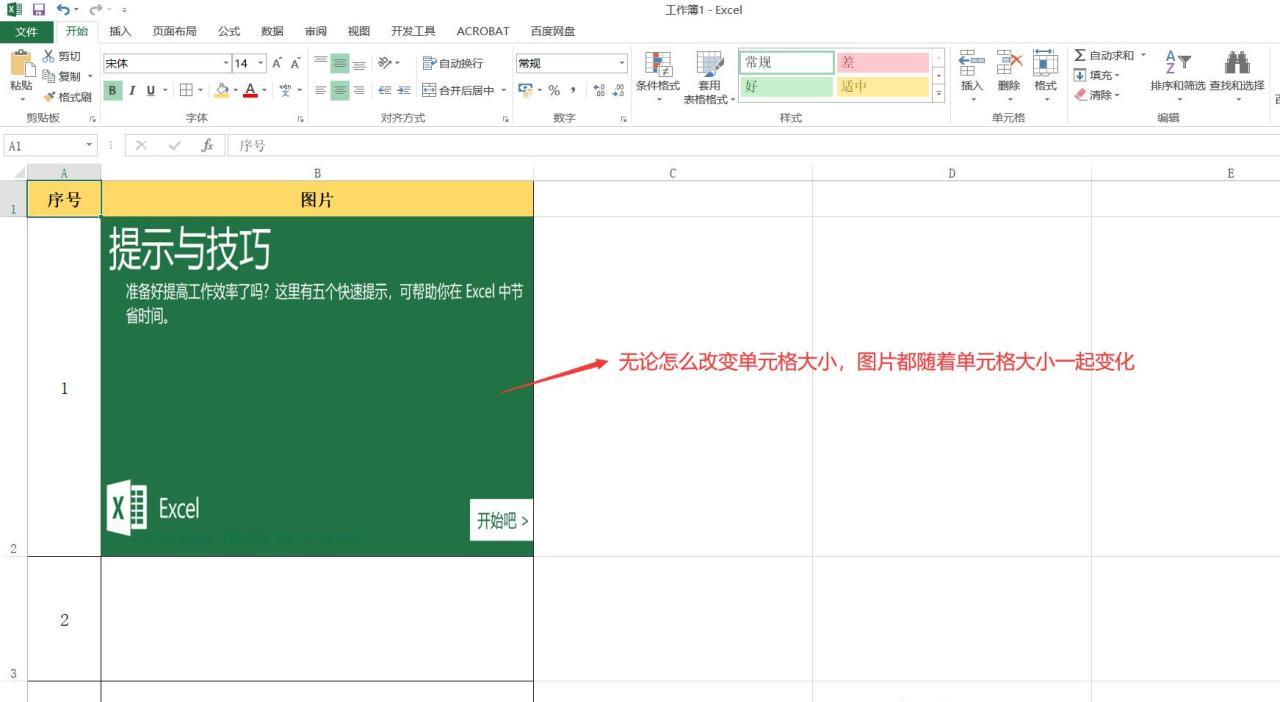Decrease font size with smaller A
The image size is (1280, 702).
tap(295, 63)
